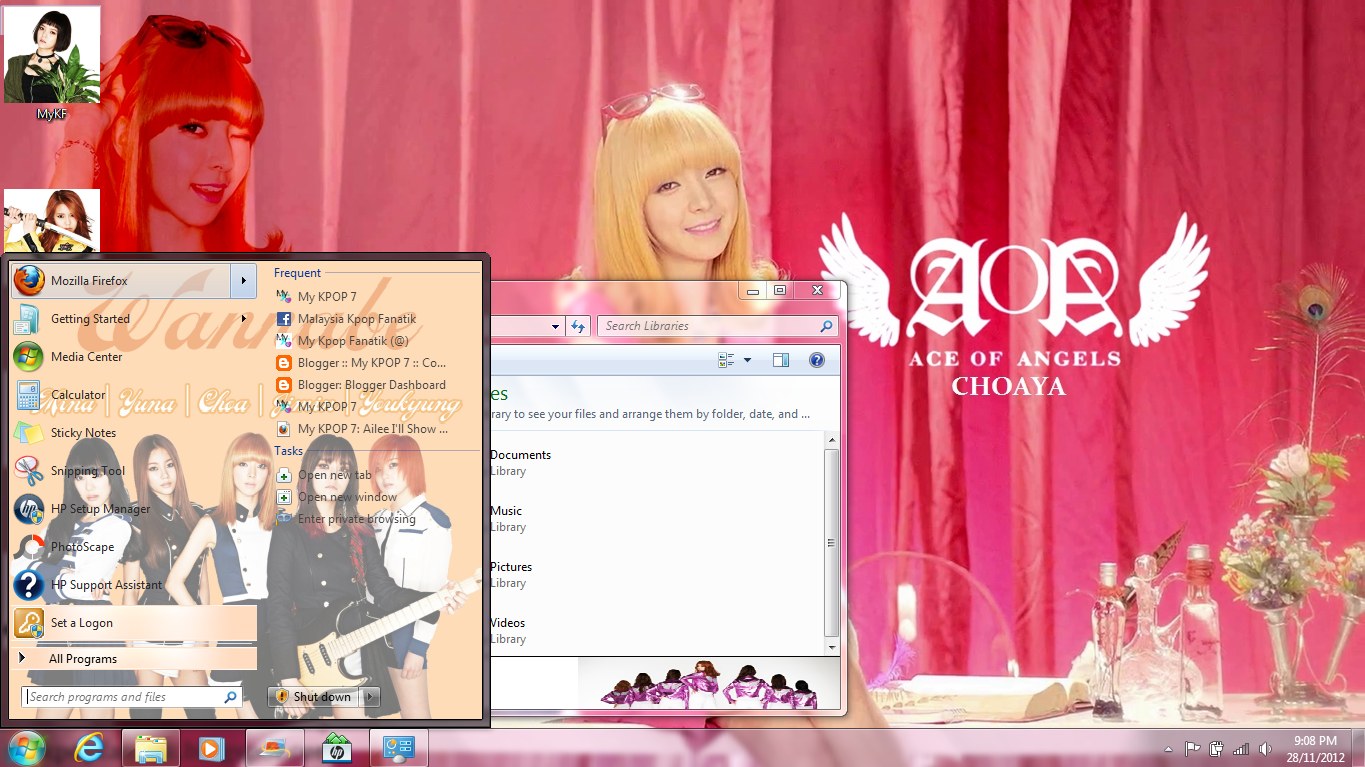Open Sticky Notes
The image size is (1365, 767).
point(83,432)
